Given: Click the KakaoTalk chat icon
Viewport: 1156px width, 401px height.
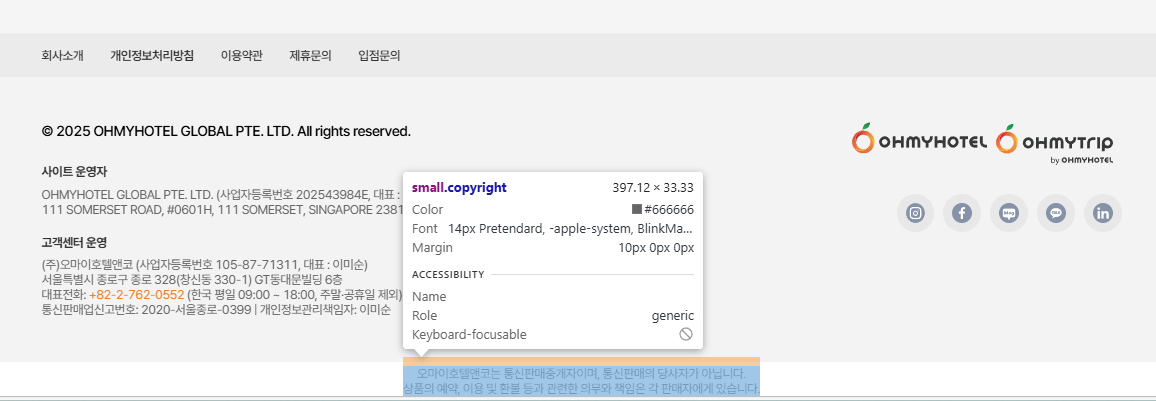Looking at the screenshot, I should (1055, 213).
